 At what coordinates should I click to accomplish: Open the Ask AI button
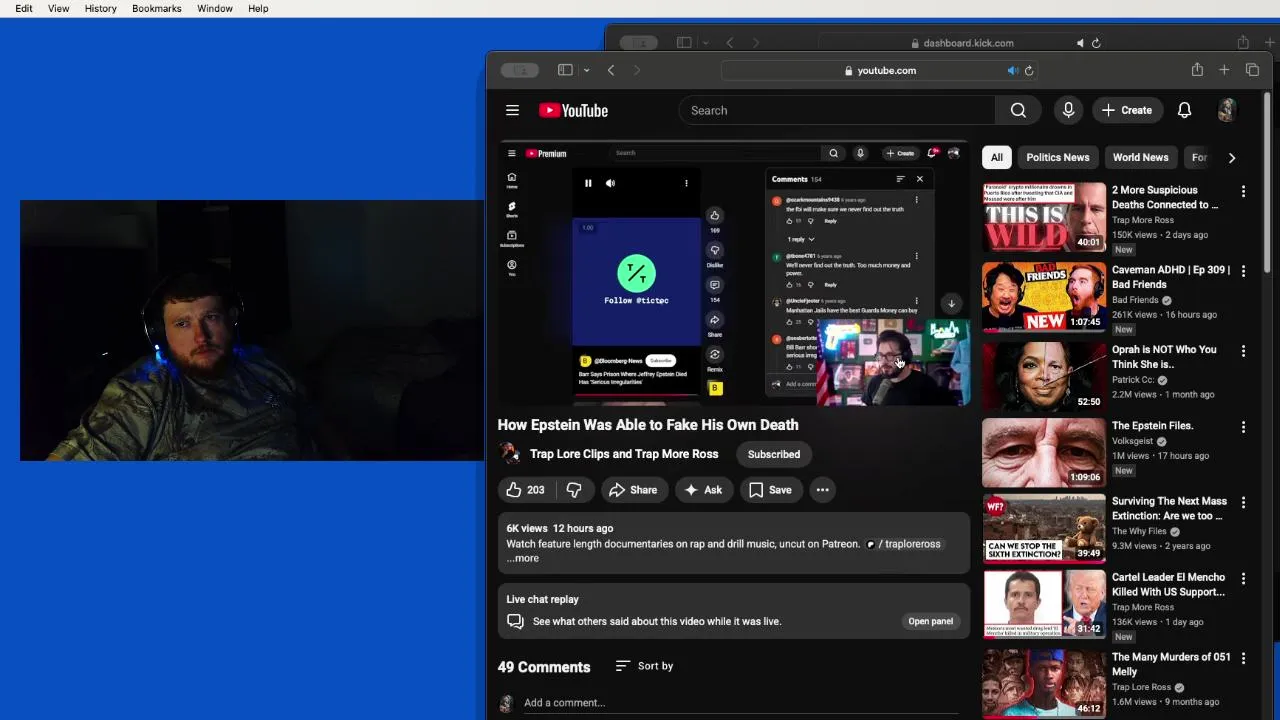703,490
